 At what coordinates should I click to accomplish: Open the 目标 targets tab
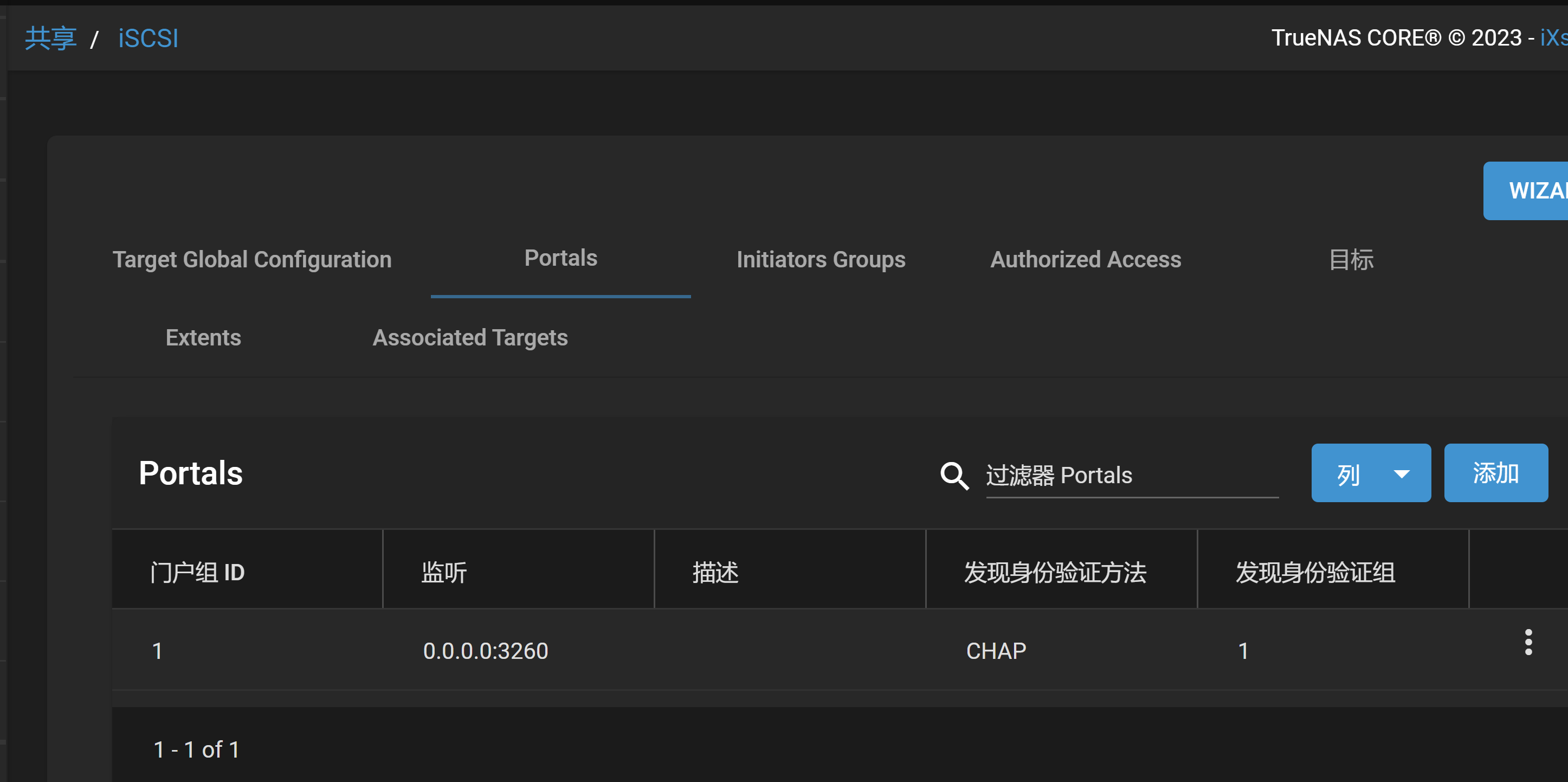pos(1351,259)
